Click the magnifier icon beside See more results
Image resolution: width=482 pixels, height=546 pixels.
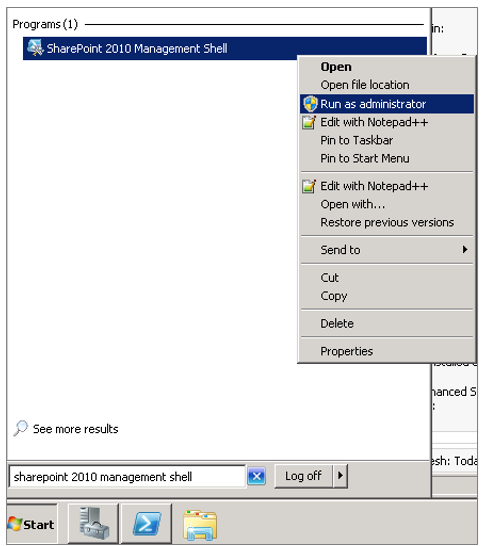tap(21, 428)
